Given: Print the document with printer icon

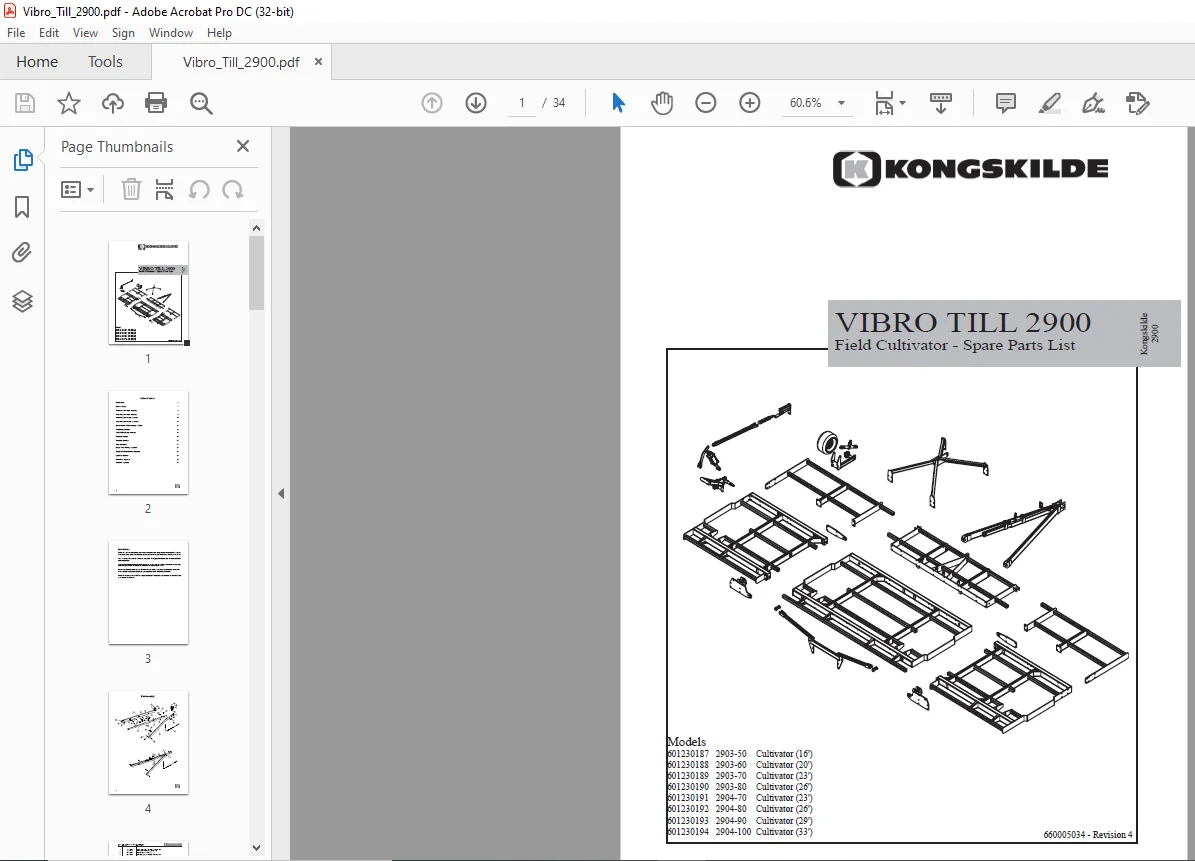Looking at the screenshot, I should pyautogui.click(x=156, y=103).
